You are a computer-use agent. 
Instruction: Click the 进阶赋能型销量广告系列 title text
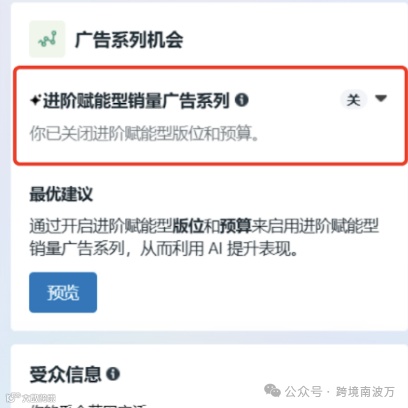coord(136,100)
